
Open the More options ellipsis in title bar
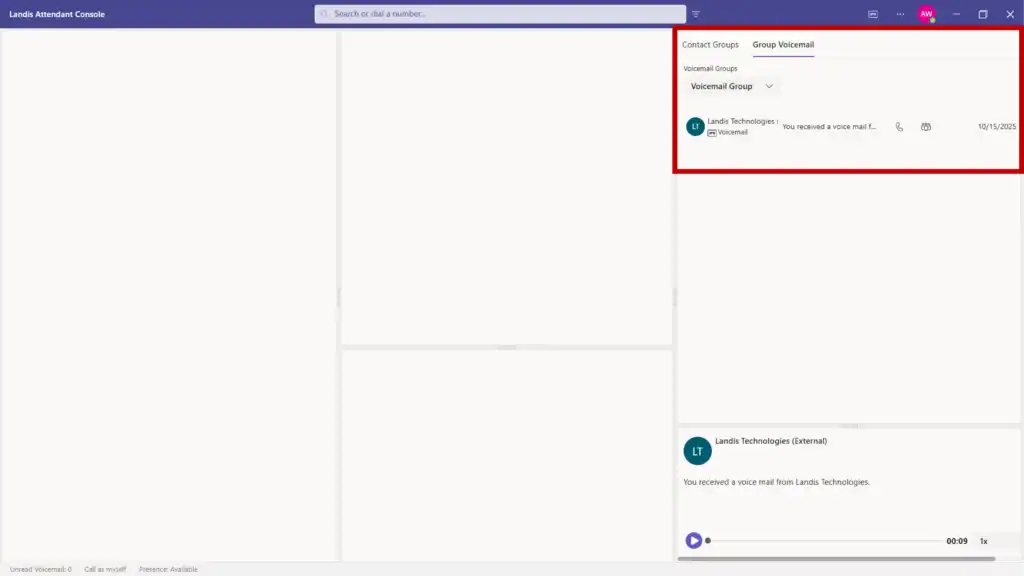point(899,14)
